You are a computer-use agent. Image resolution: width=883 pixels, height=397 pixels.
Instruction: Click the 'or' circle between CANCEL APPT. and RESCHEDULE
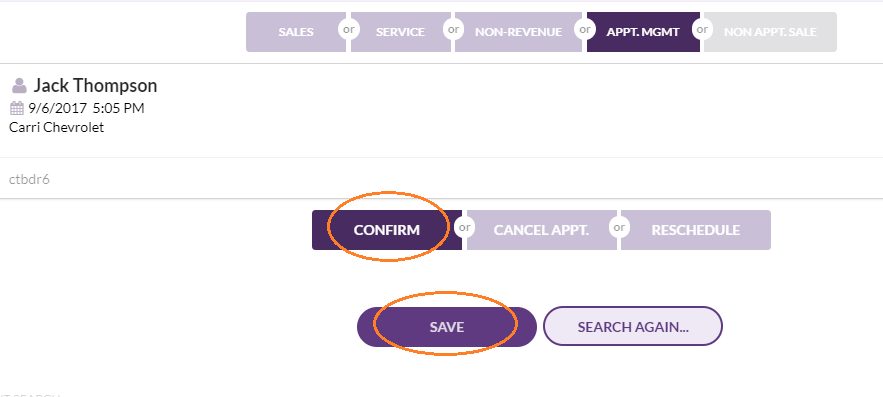(619, 228)
